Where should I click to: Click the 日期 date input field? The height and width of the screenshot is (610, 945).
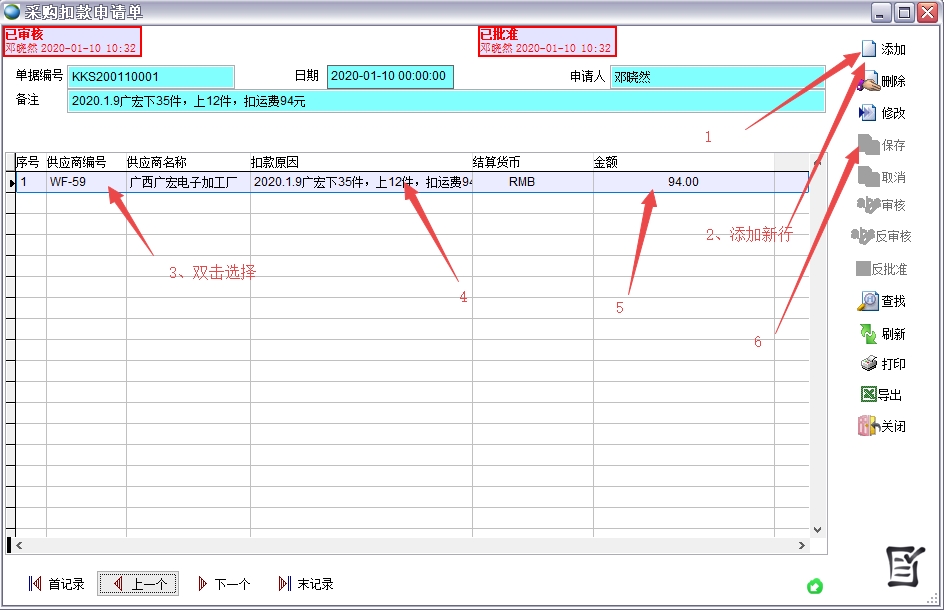click(390, 77)
